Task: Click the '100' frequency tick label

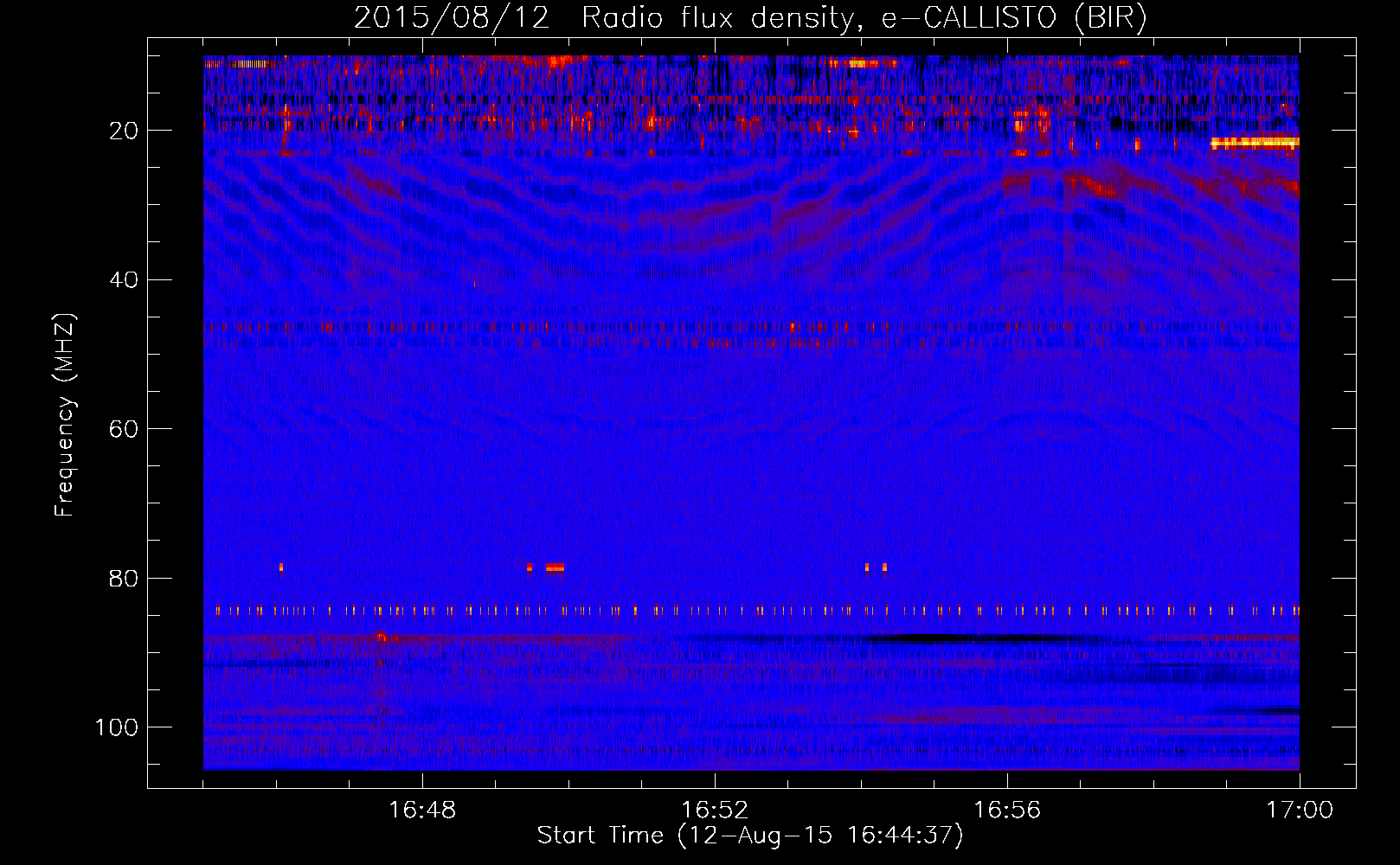Action: (117, 727)
